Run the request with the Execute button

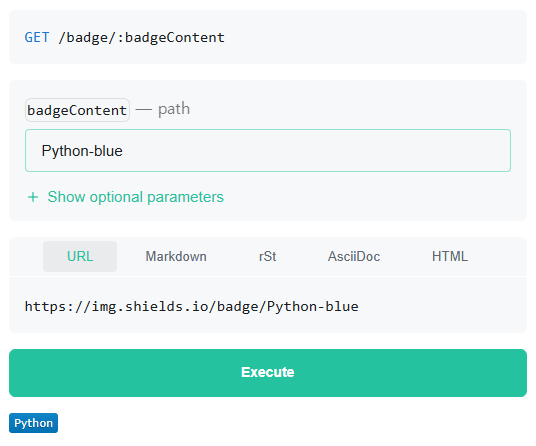coord(268,373)
